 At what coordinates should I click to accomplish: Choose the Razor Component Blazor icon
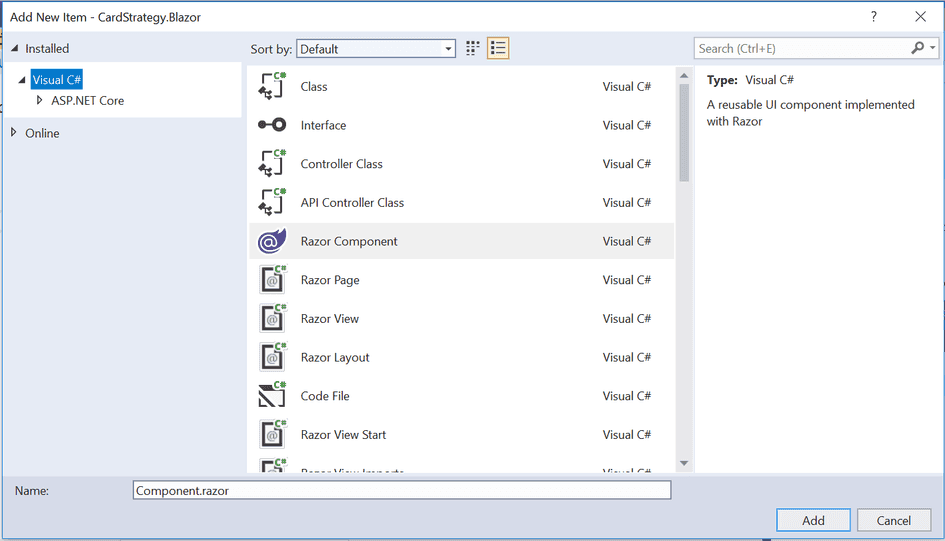[x=272, y=241]
